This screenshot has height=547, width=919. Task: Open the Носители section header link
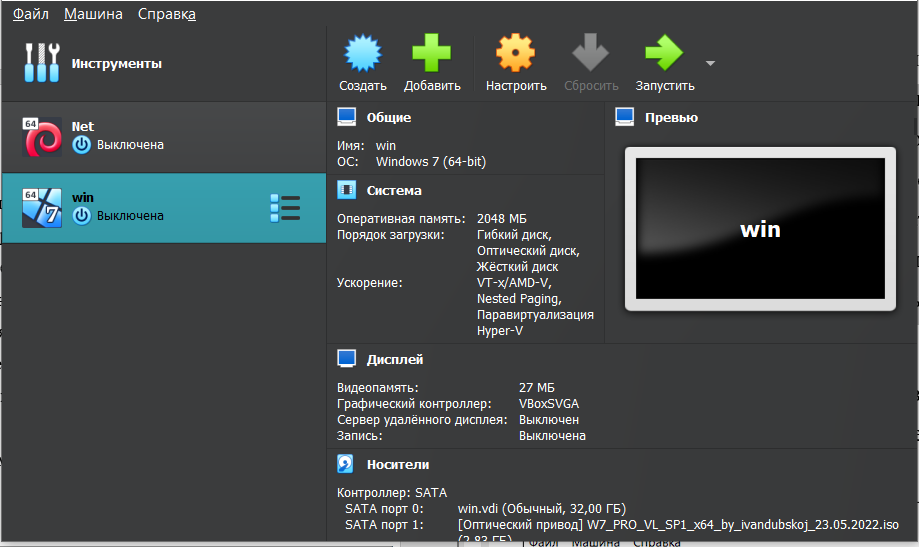[398, 464]
